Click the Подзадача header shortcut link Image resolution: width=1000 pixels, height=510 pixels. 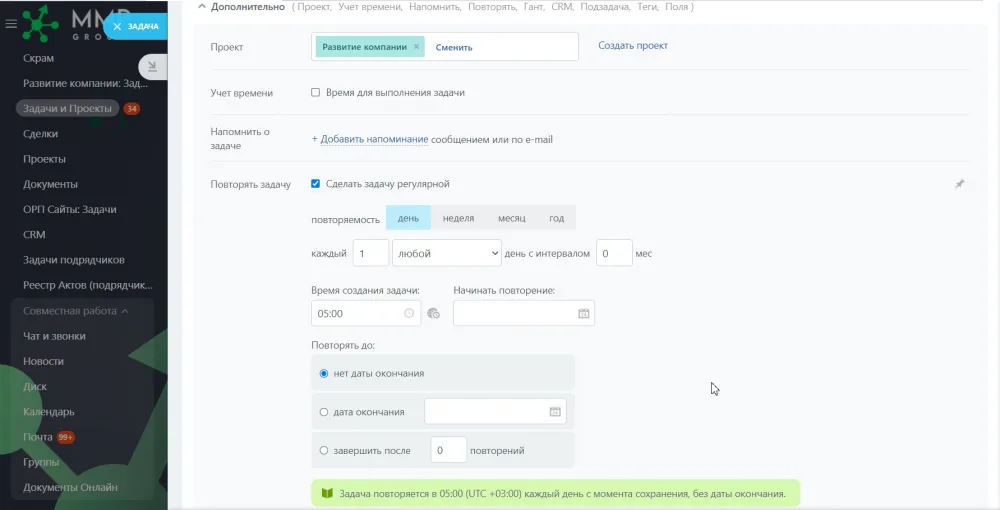pyautogui.click(x=605, y=7)
